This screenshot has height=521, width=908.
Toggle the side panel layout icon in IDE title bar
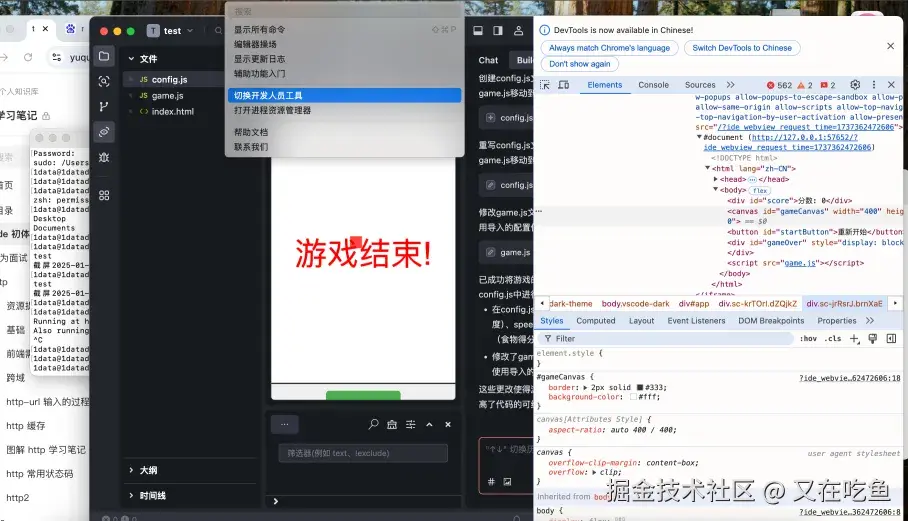coord(498,31)
